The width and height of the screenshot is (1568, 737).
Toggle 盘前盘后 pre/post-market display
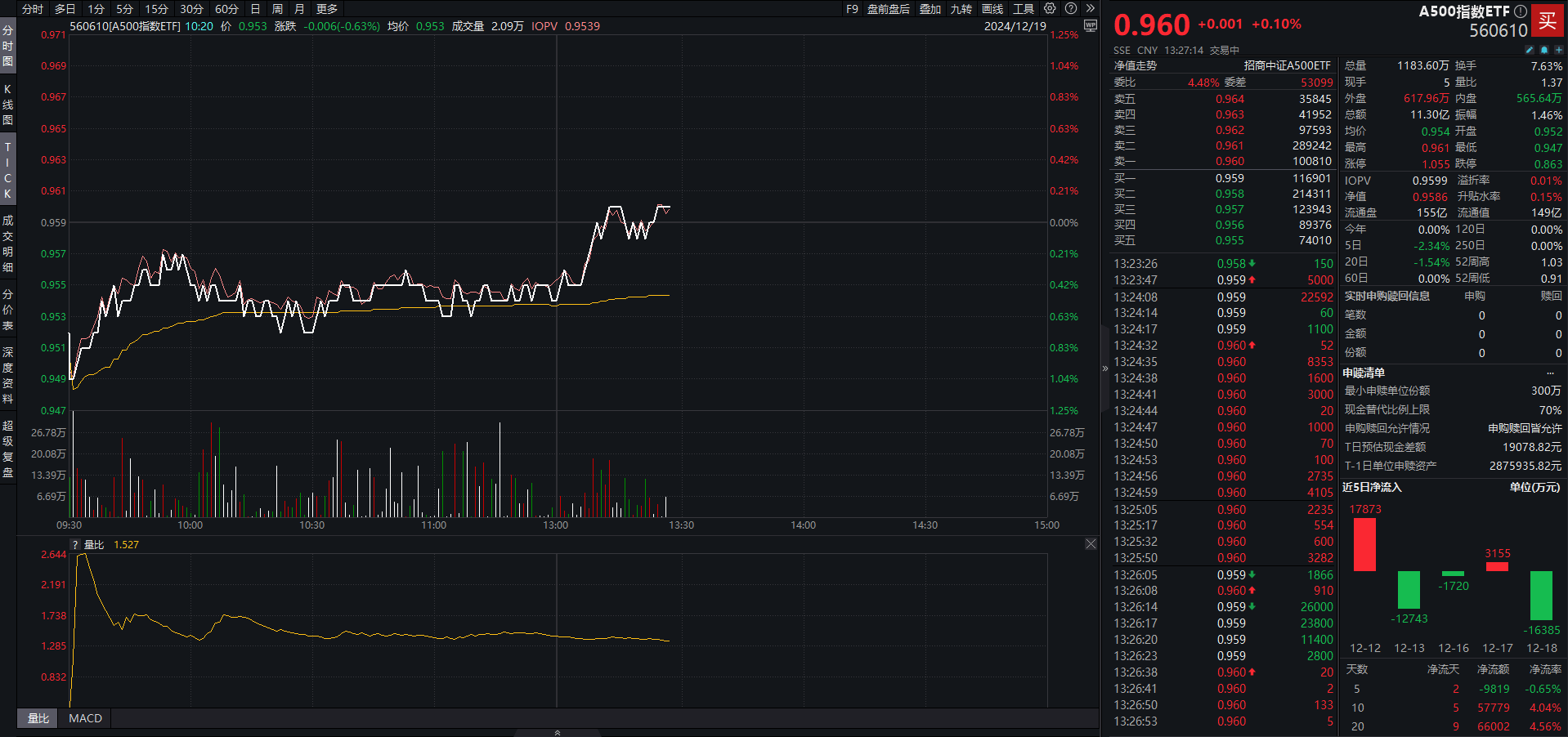tap(888, 9)
